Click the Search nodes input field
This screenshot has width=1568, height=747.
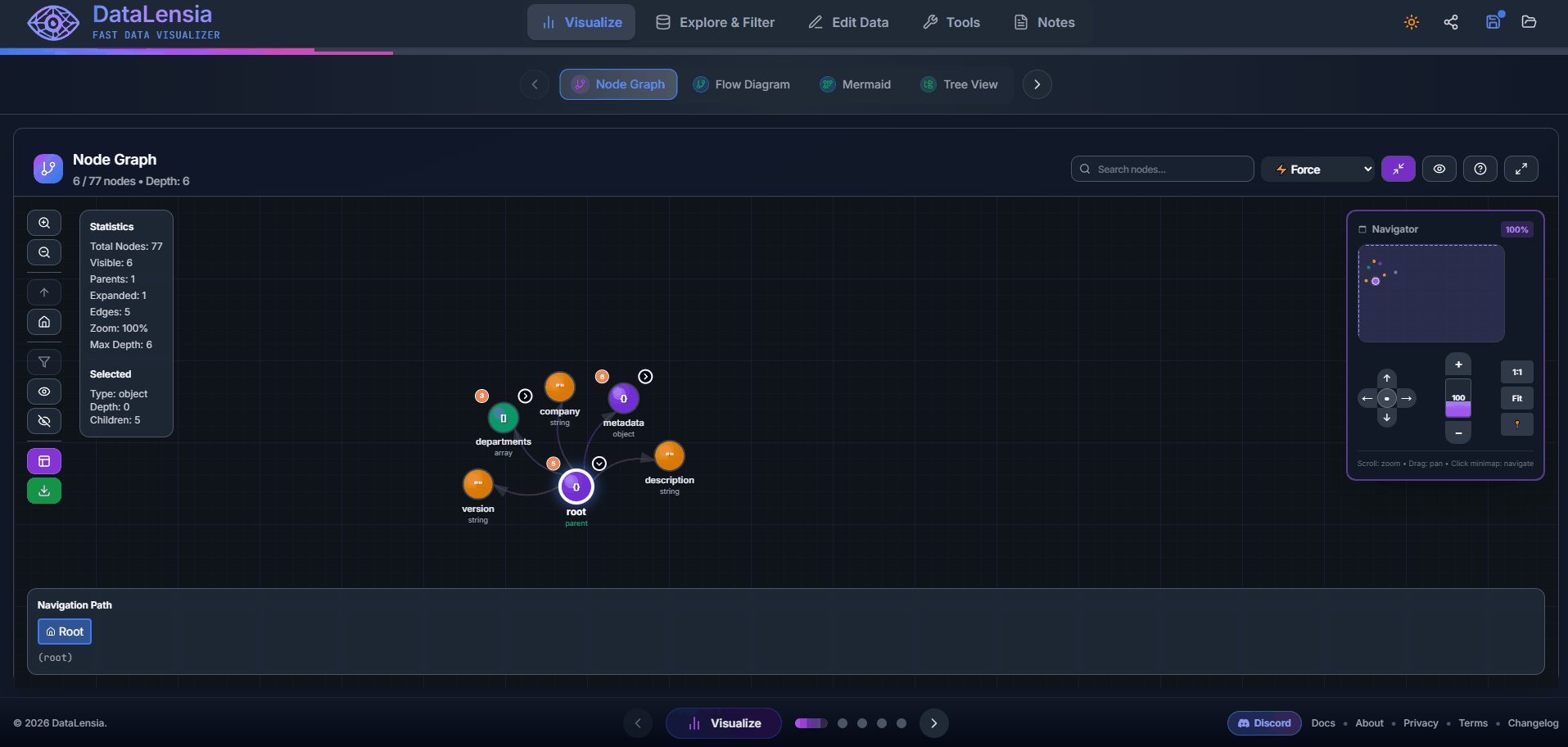click(x=1163, y=169)
